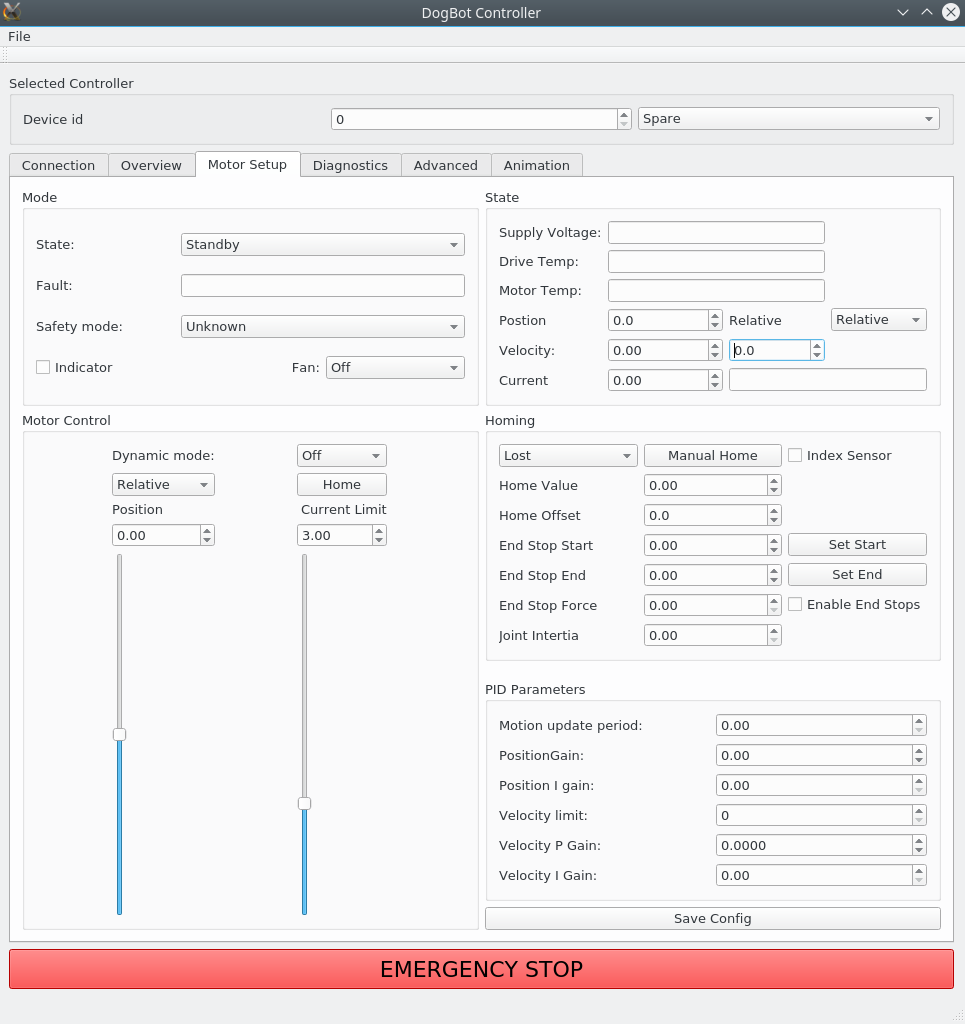Increment the End Stop Start spinbox
Screen dimensions: 965x1024
click(x=774, y=541)
